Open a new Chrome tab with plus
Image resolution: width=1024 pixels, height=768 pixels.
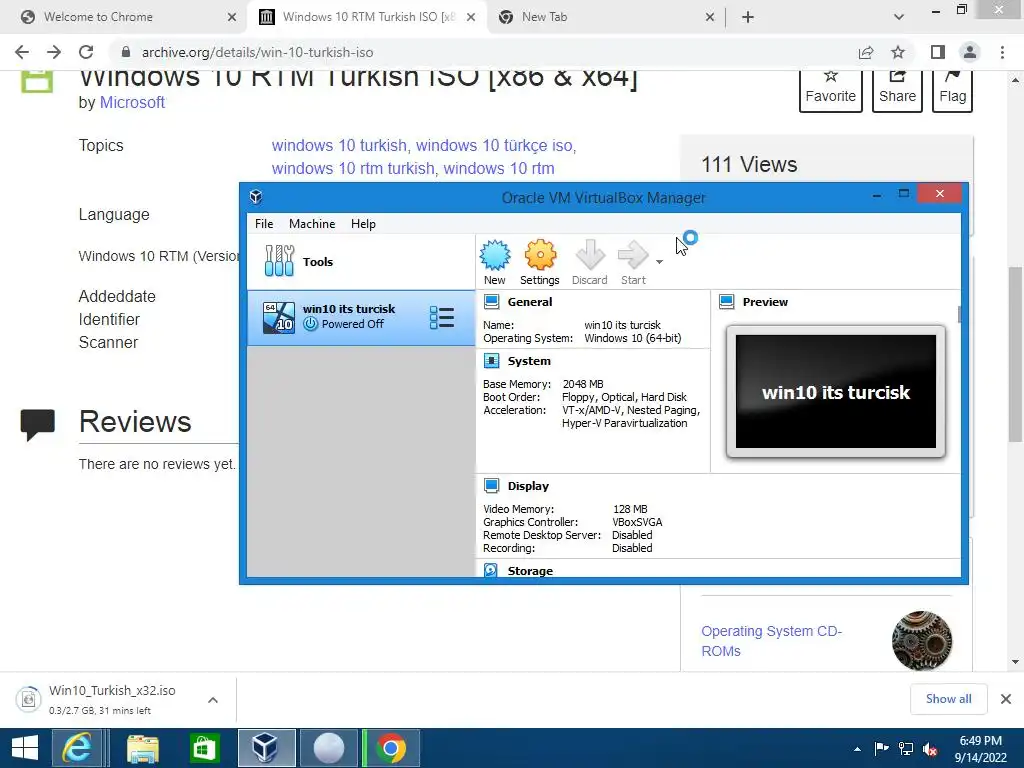[x=748, y=17]
